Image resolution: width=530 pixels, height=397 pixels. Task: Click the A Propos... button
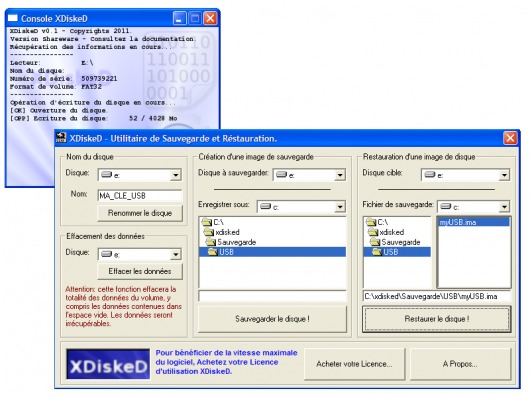coord(460,364)
